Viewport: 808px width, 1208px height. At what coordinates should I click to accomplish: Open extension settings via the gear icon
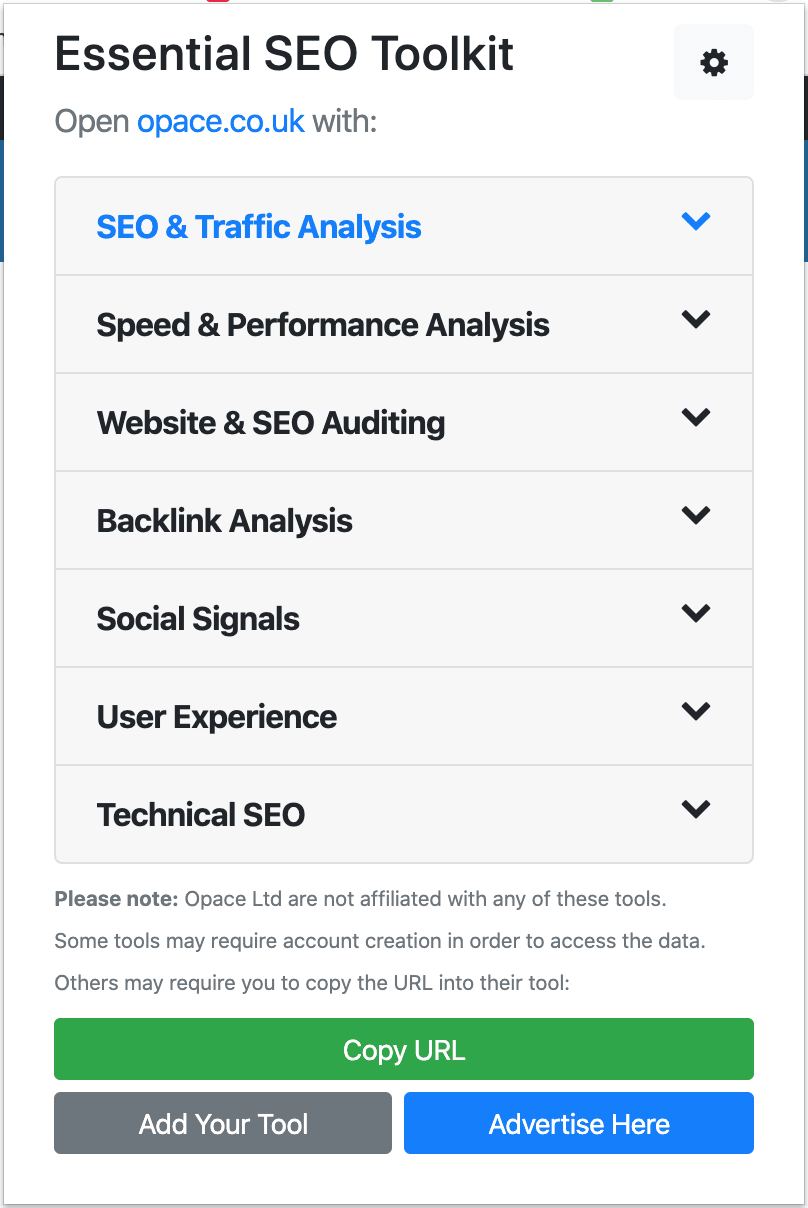712,62
